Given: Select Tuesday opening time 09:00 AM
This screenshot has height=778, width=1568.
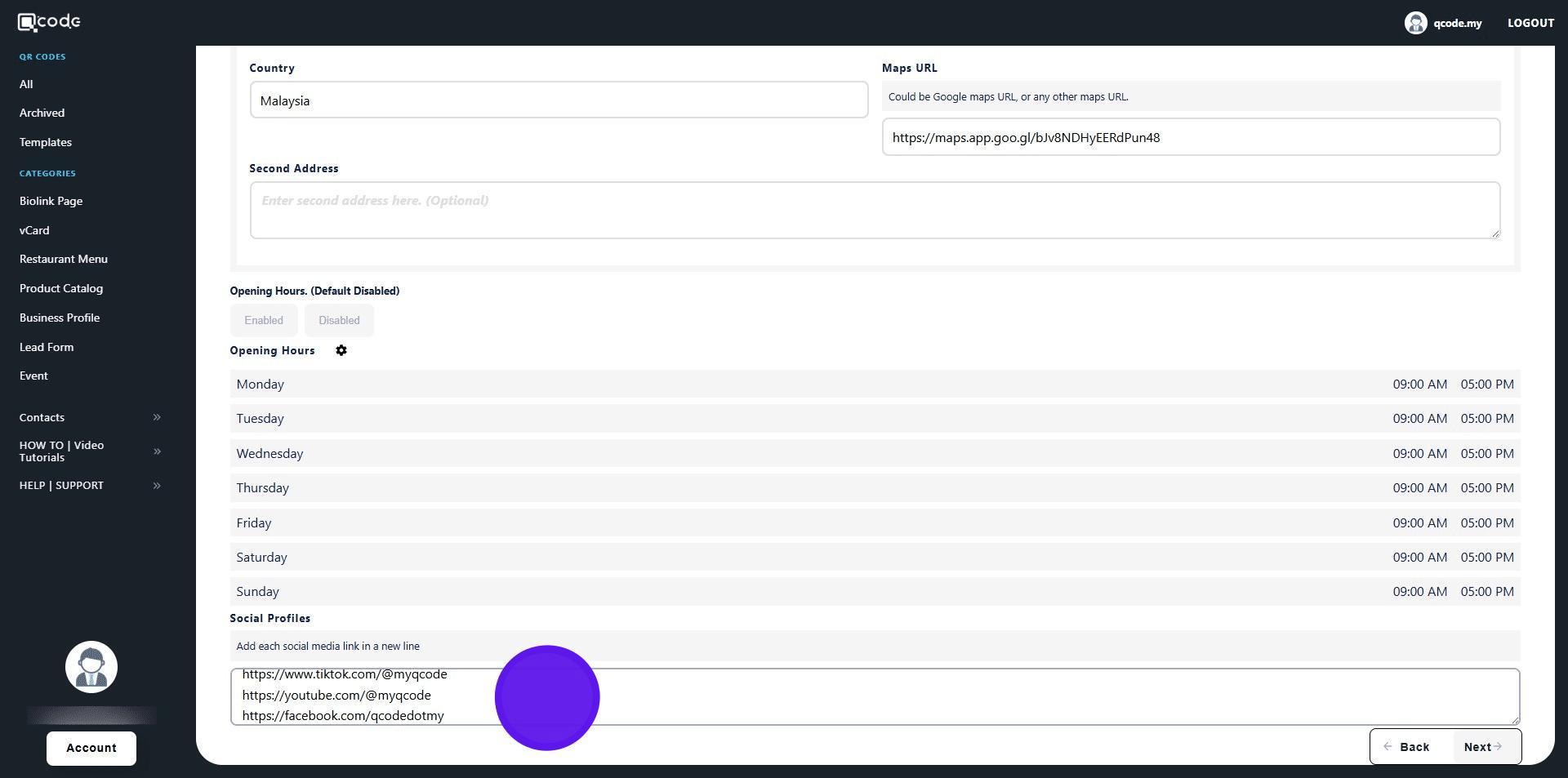Looking at the screenshot, I should tap(1419, 418).
